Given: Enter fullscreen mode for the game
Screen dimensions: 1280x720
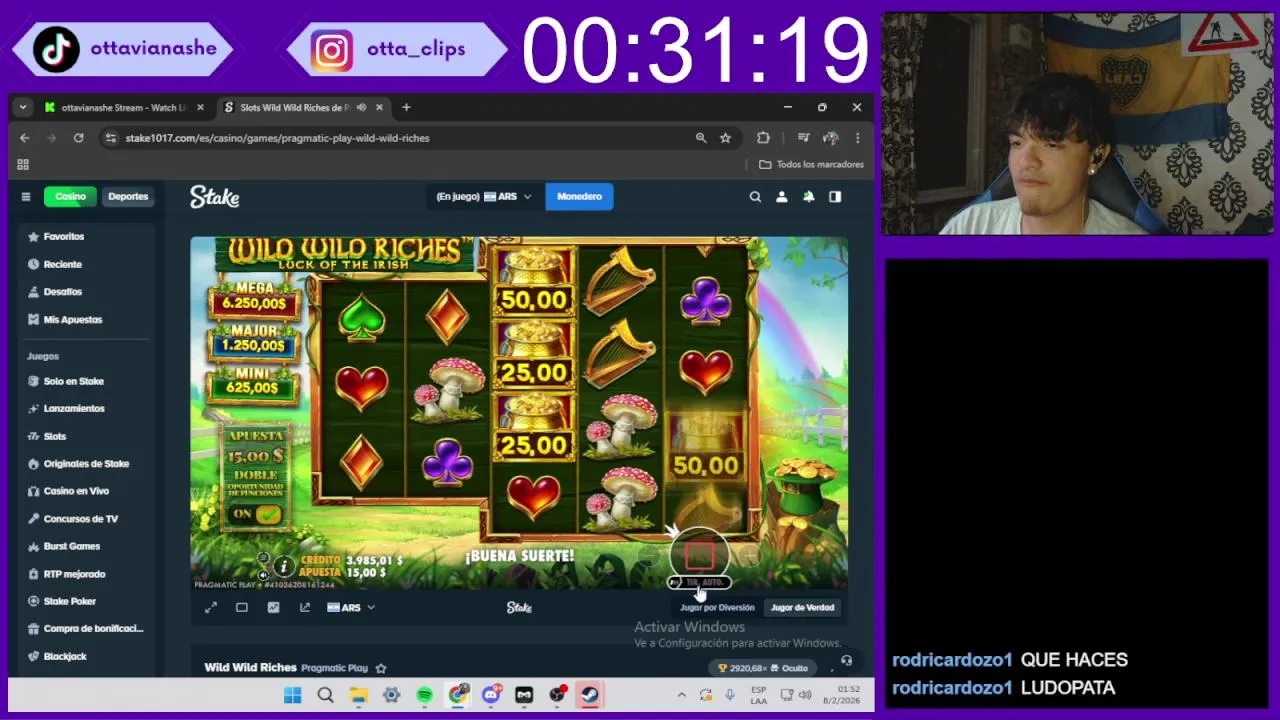Looking at the screenshot, I should click(x=211, y=607).
